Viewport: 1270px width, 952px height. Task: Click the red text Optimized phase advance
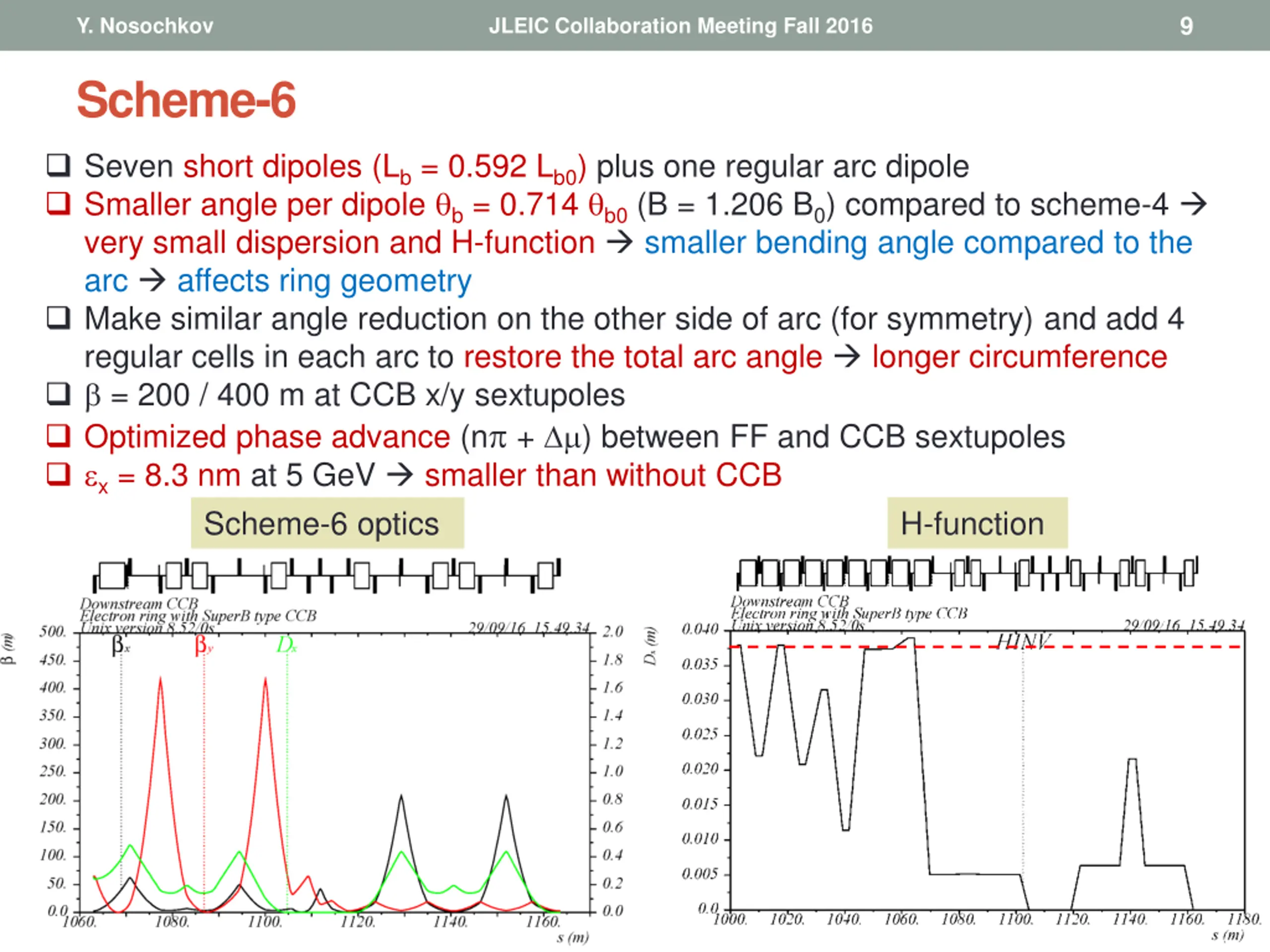[x=267, y=437]
